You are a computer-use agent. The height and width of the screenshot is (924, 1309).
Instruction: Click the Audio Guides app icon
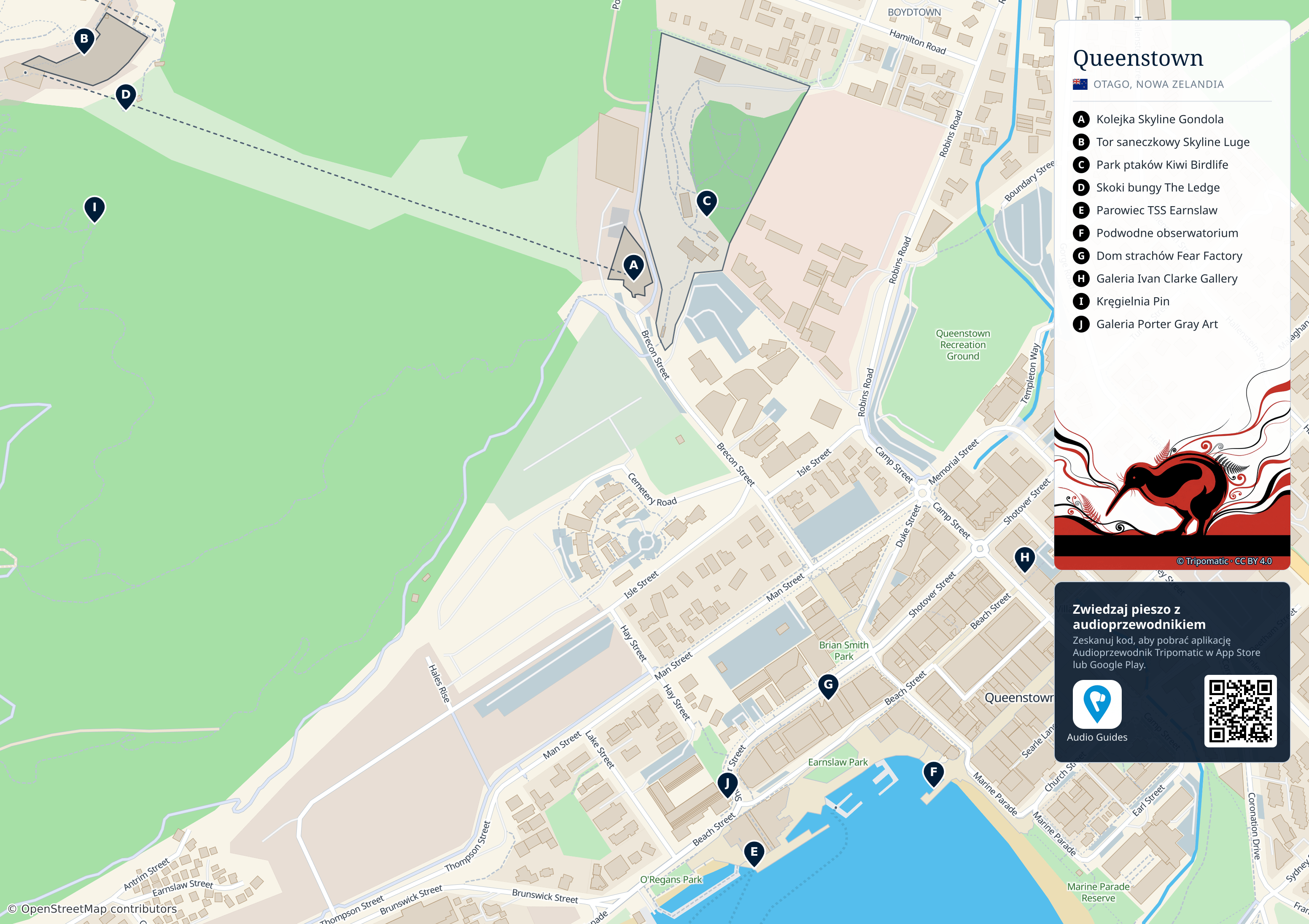click(1097, 704)
